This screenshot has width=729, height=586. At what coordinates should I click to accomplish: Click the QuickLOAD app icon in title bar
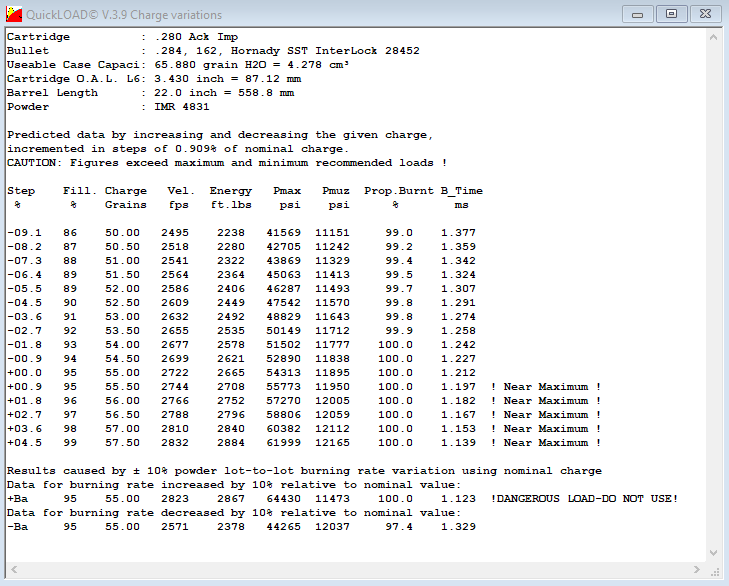coord(14,14)
